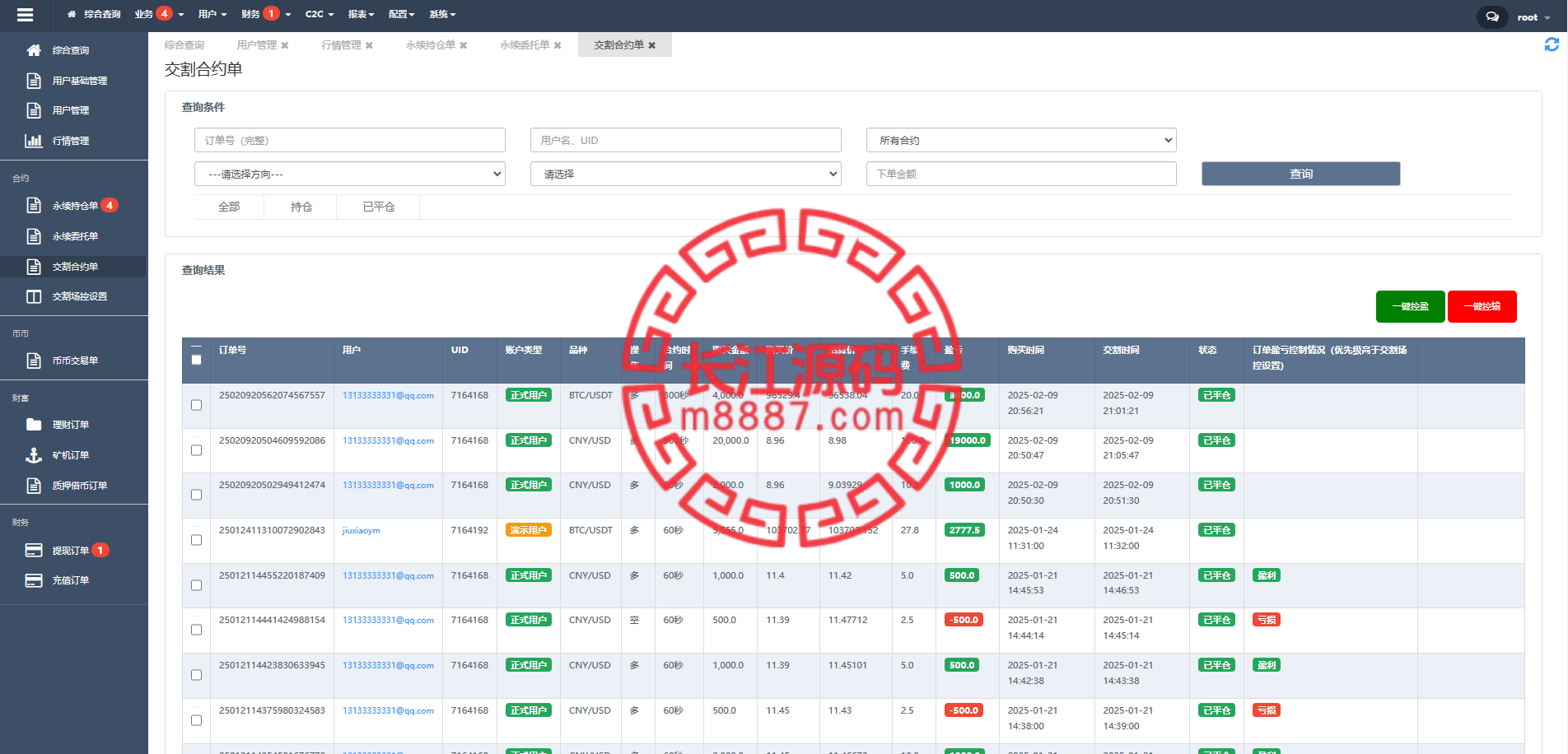
Task: Close the 永续持仓单 tab with its X
Action: [x=464, y=45]
